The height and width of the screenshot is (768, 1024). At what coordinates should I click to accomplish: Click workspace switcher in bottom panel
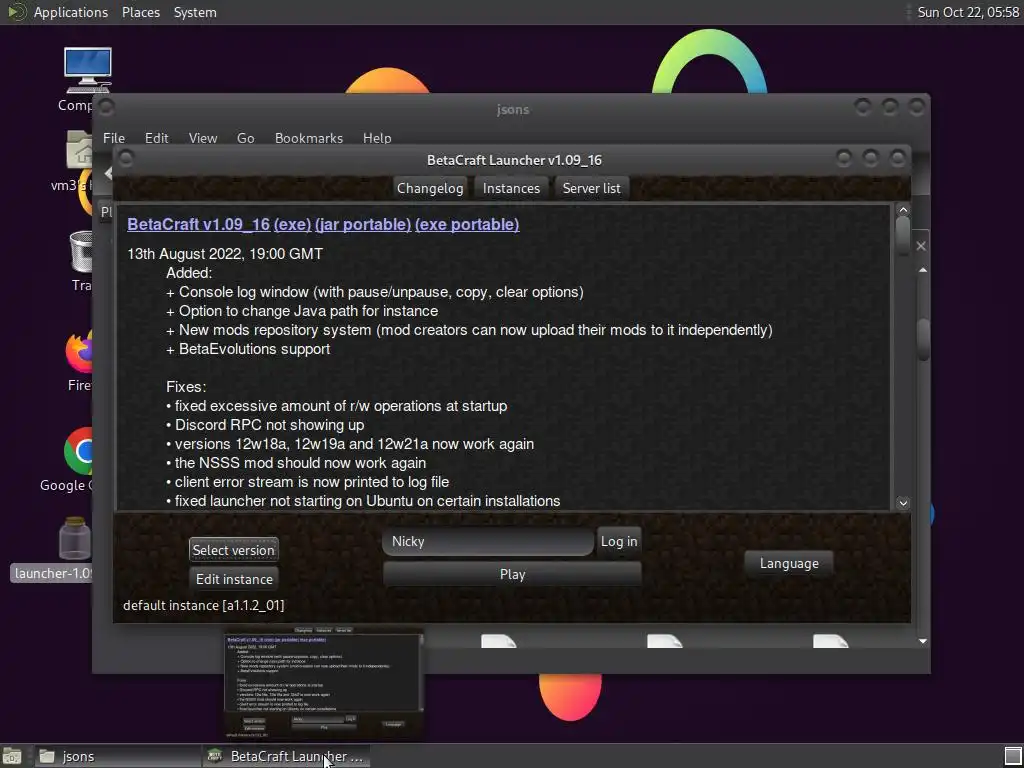point(1013,756)
